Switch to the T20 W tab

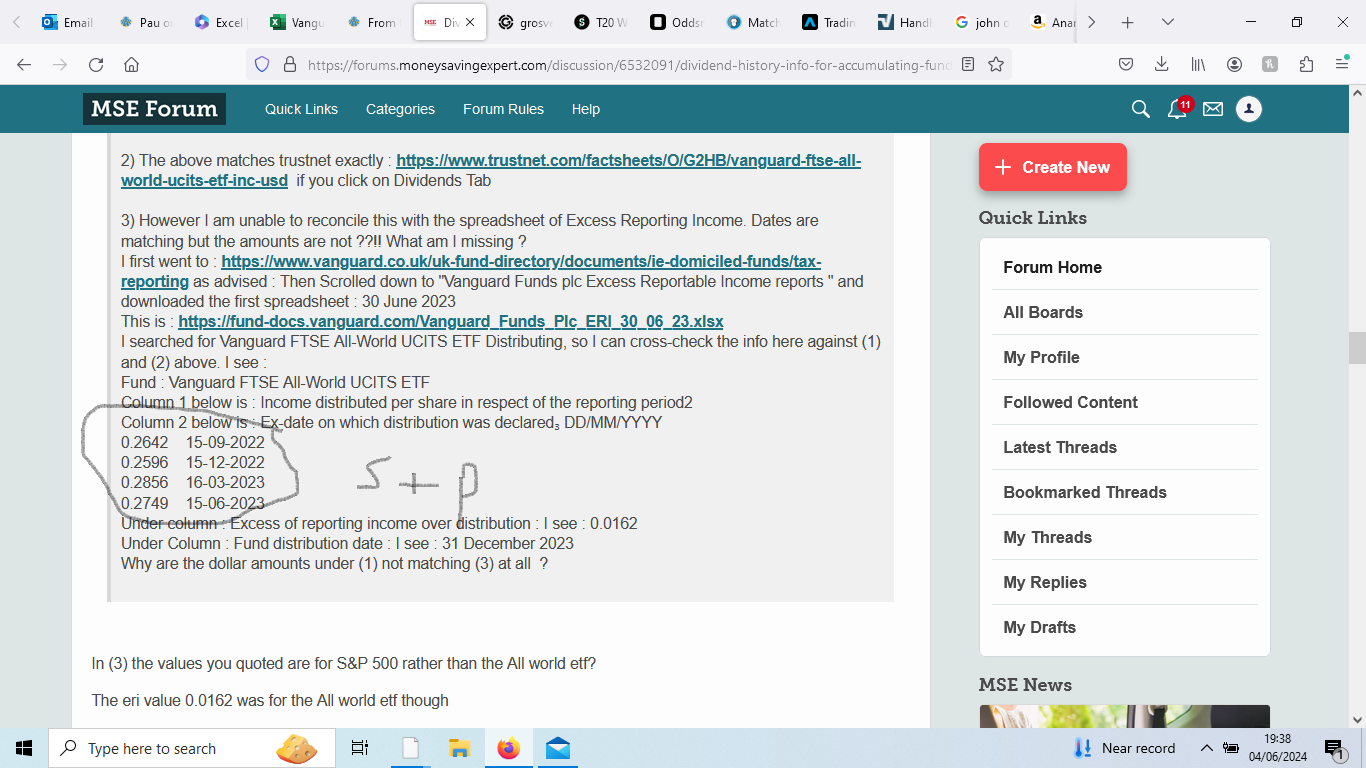[602, 22]
